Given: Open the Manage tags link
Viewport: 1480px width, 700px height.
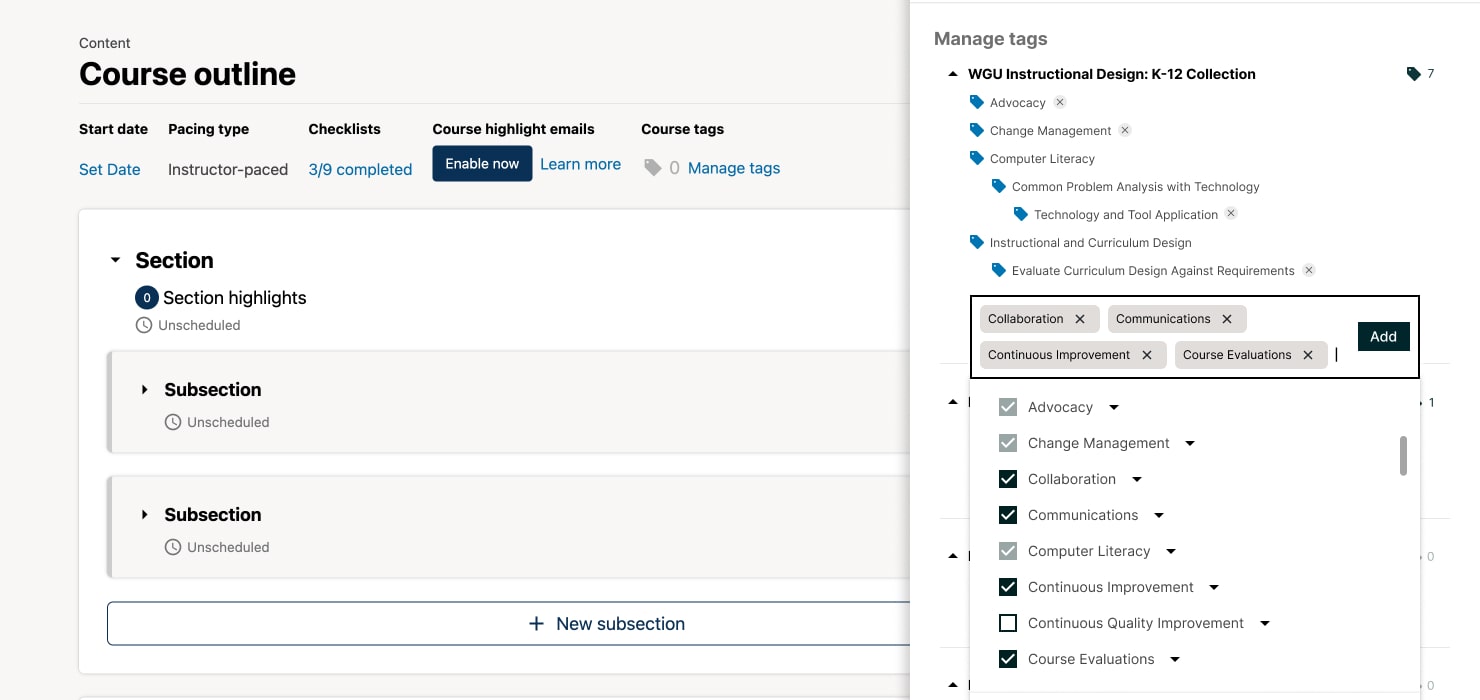Looking at the screenshot, I should (733, 168).
